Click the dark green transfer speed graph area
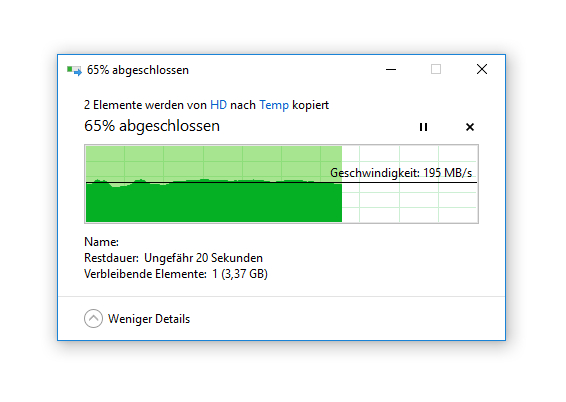 pos(214,203)
